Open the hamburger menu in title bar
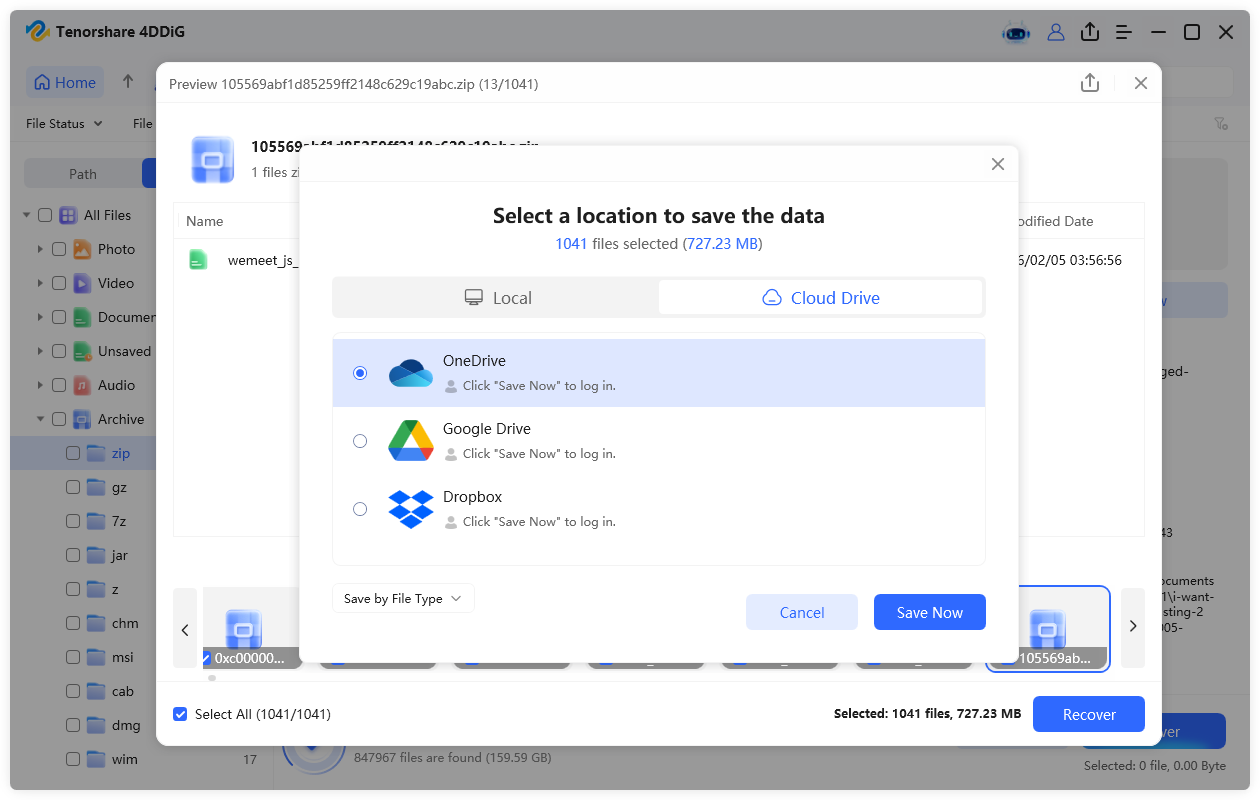1260x800 pixels. 1123,32
